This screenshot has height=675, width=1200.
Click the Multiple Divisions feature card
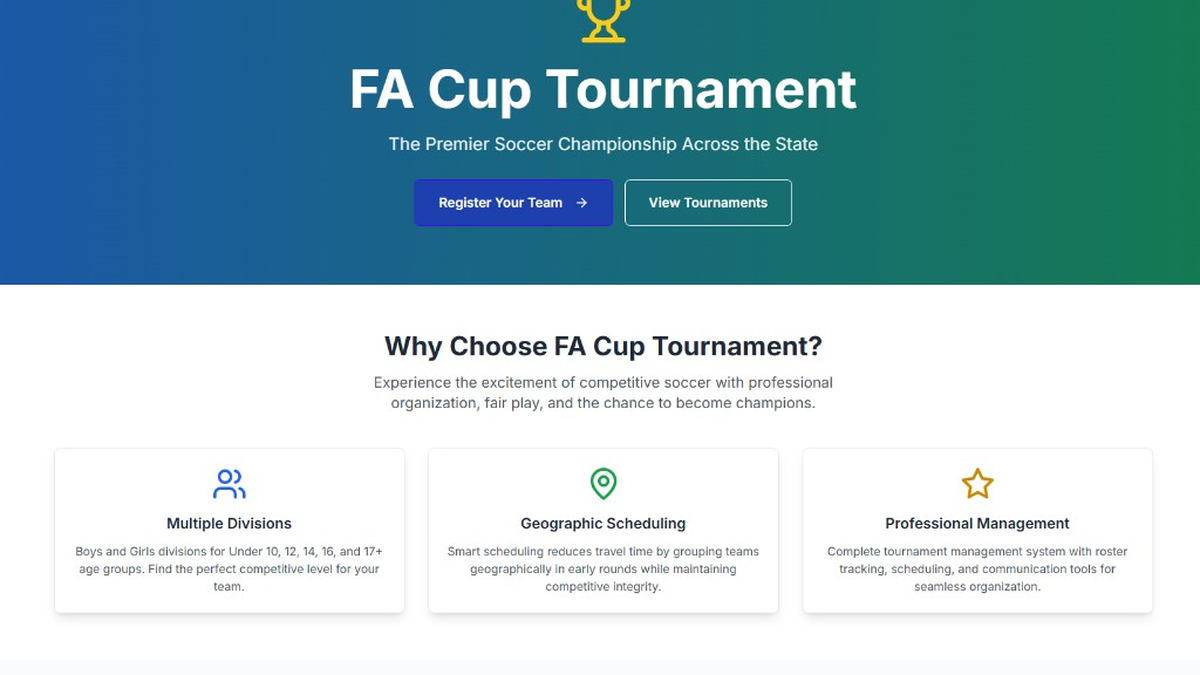[x=229, y=530]
